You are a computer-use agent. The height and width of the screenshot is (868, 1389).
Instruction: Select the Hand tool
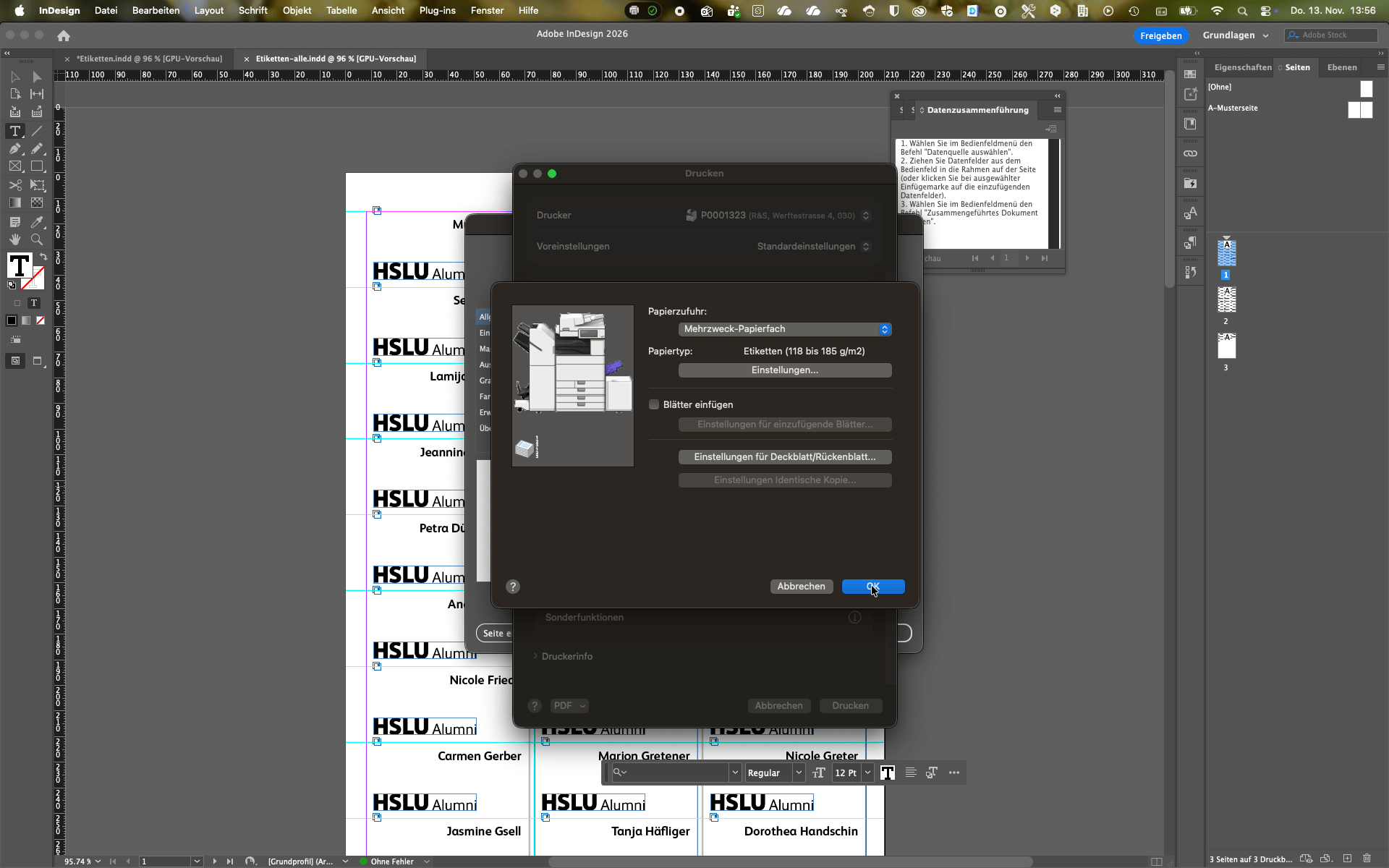[x=15, y=239]
